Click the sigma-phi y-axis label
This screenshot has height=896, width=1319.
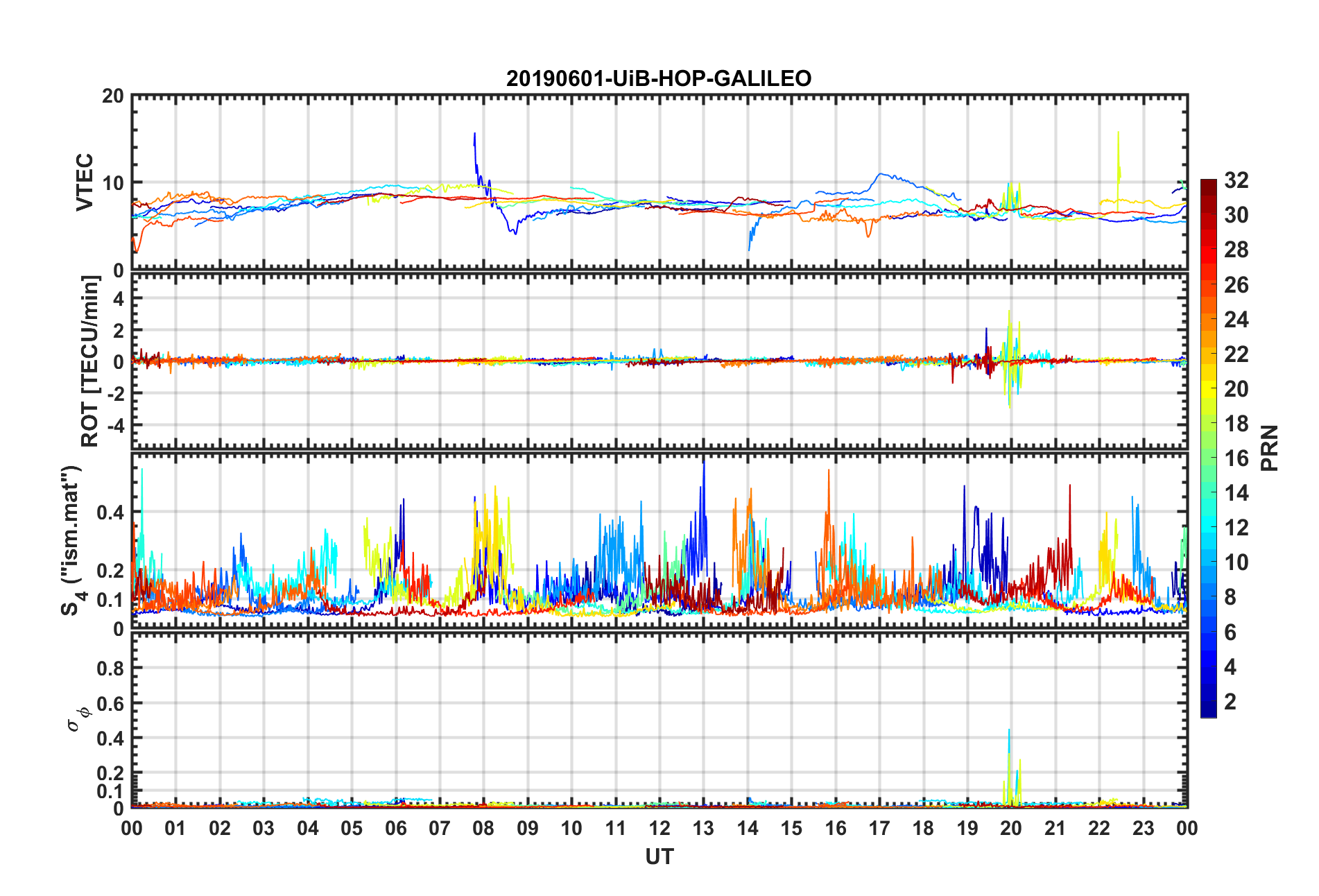click(x=77, y=718)
